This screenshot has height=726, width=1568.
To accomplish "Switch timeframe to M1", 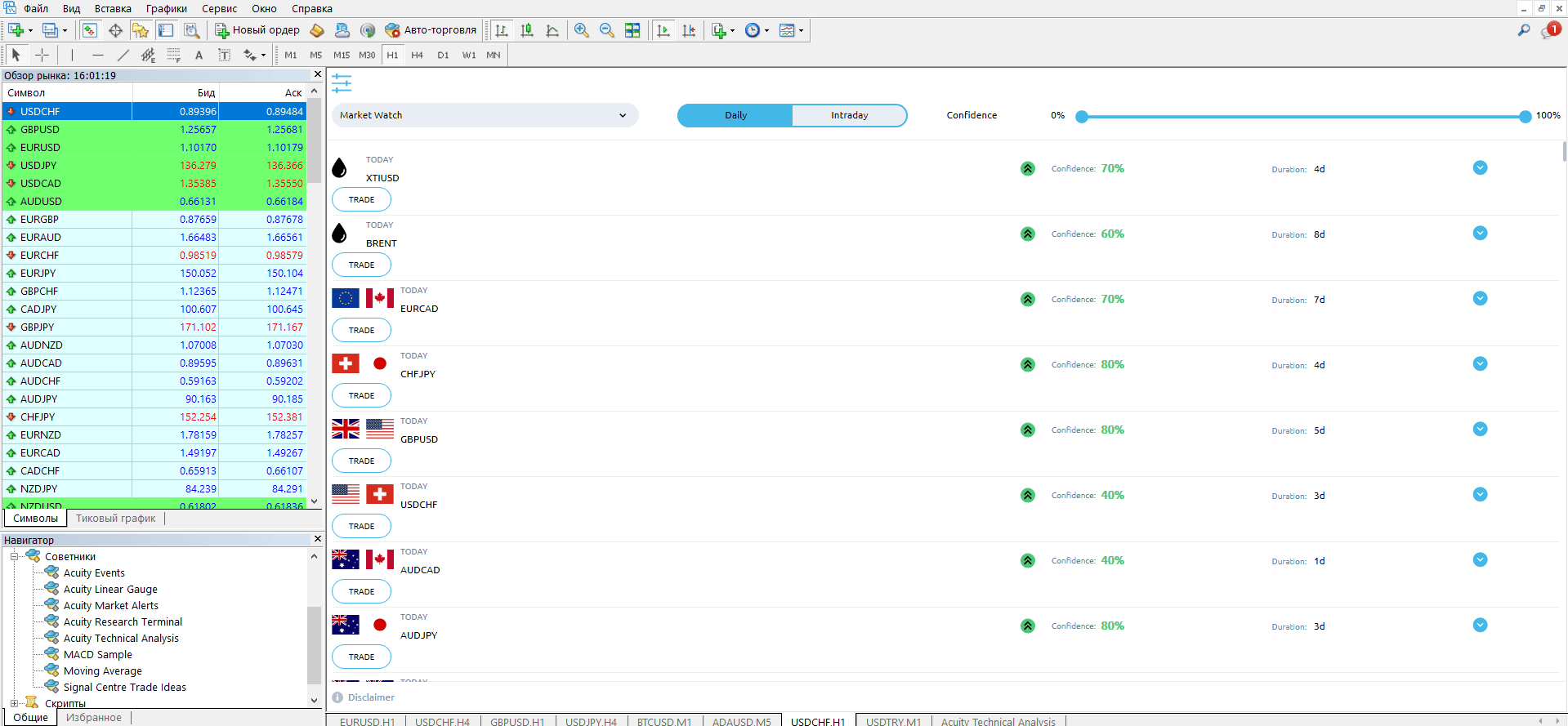I will 291,55.
